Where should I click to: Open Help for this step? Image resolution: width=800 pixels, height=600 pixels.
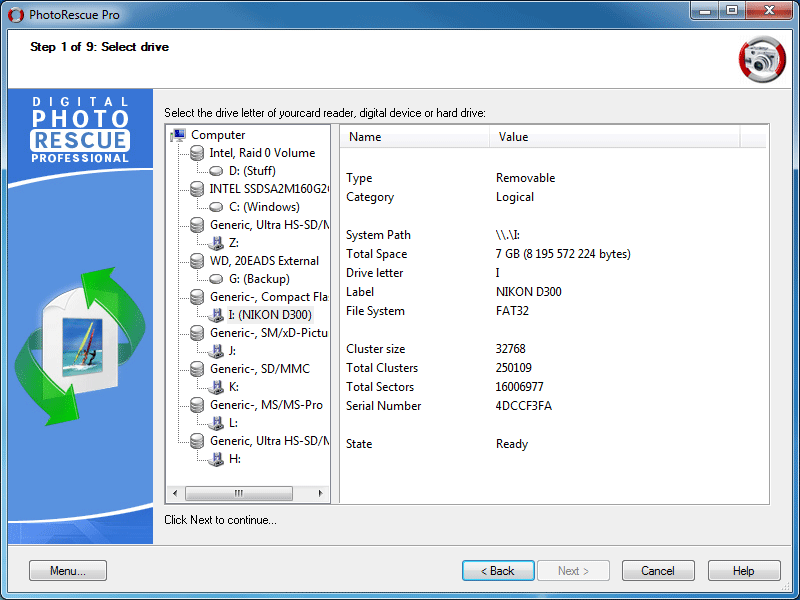click(743, 571)
